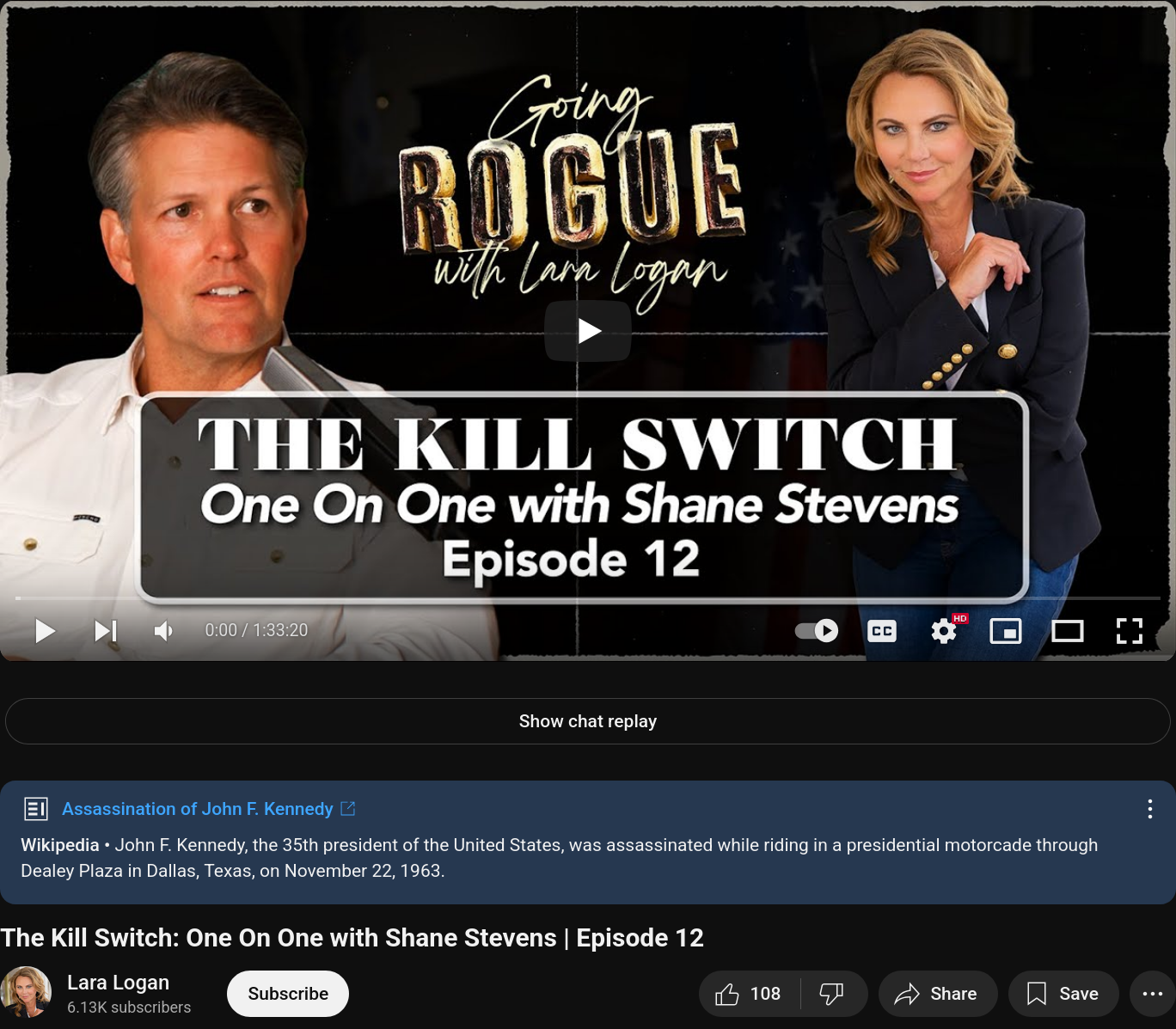Share the video
The image size is (1176, 1029).
coord(937,995)
